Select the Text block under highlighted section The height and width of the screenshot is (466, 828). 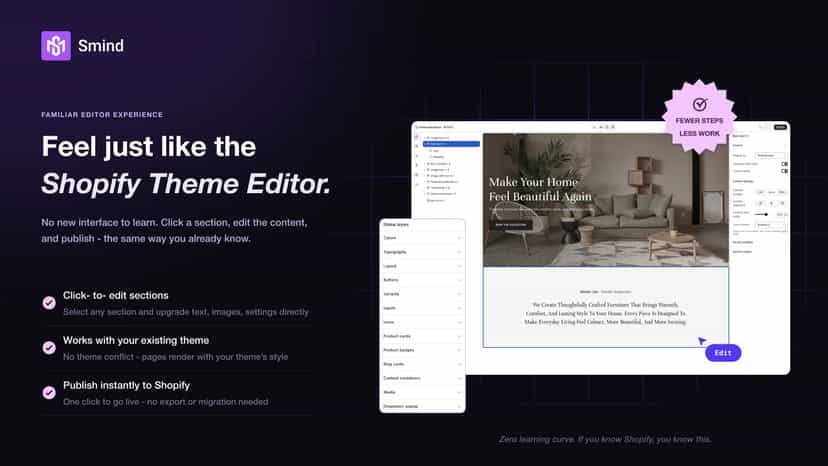[x=436, y=151]
